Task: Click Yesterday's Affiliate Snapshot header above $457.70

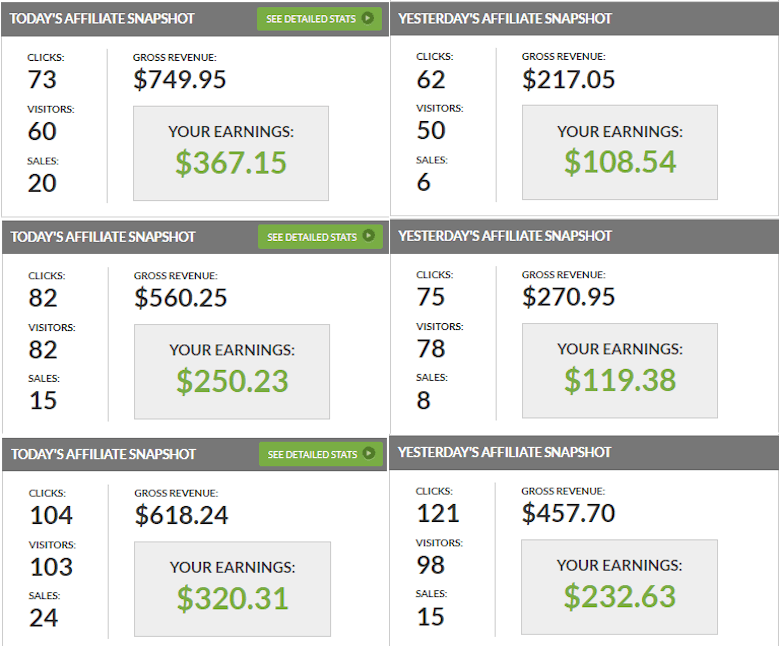Action: pos(505,453)
